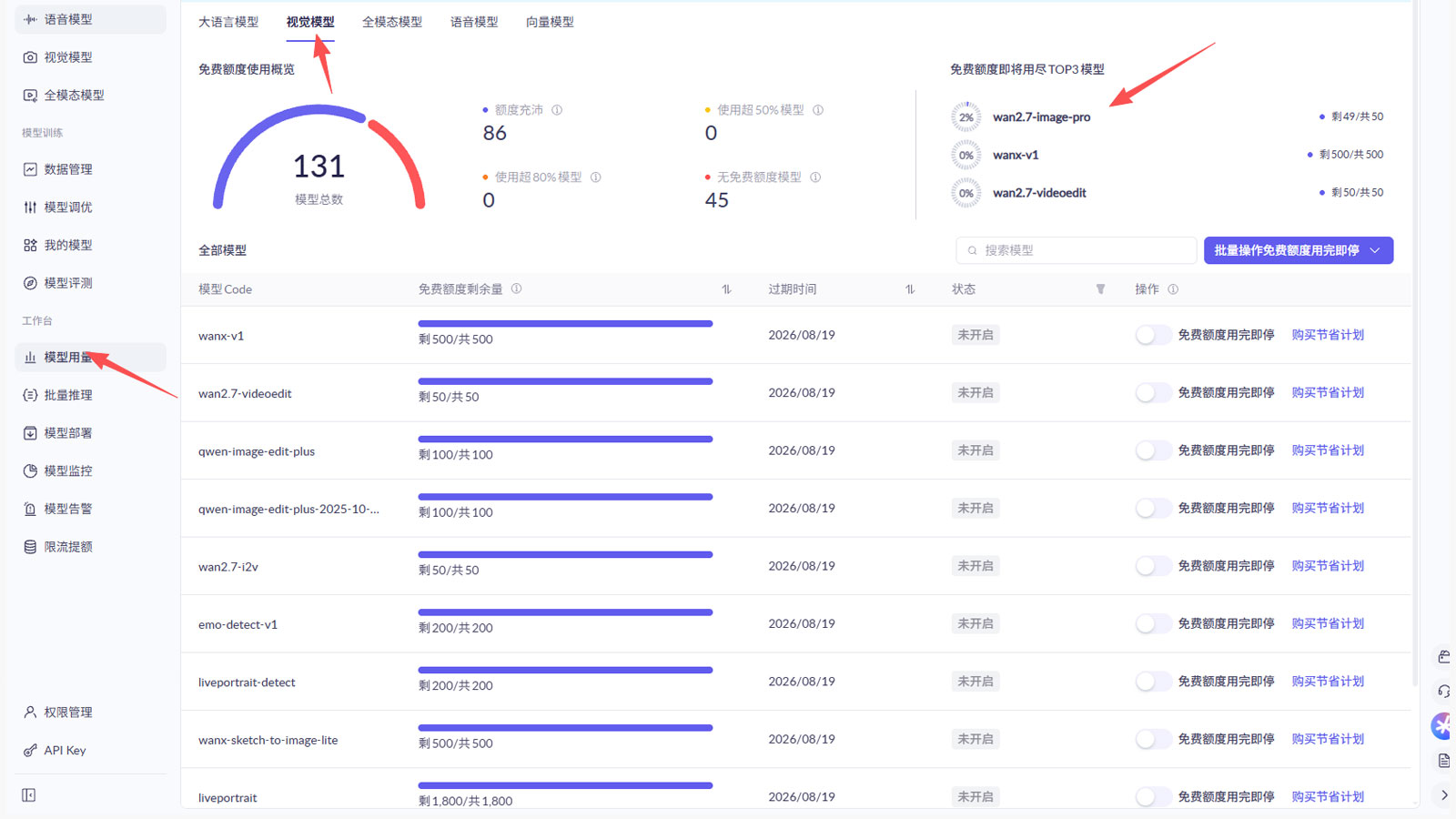
Task: Switch to 语音模型 top tab
Action: point(474,22)
